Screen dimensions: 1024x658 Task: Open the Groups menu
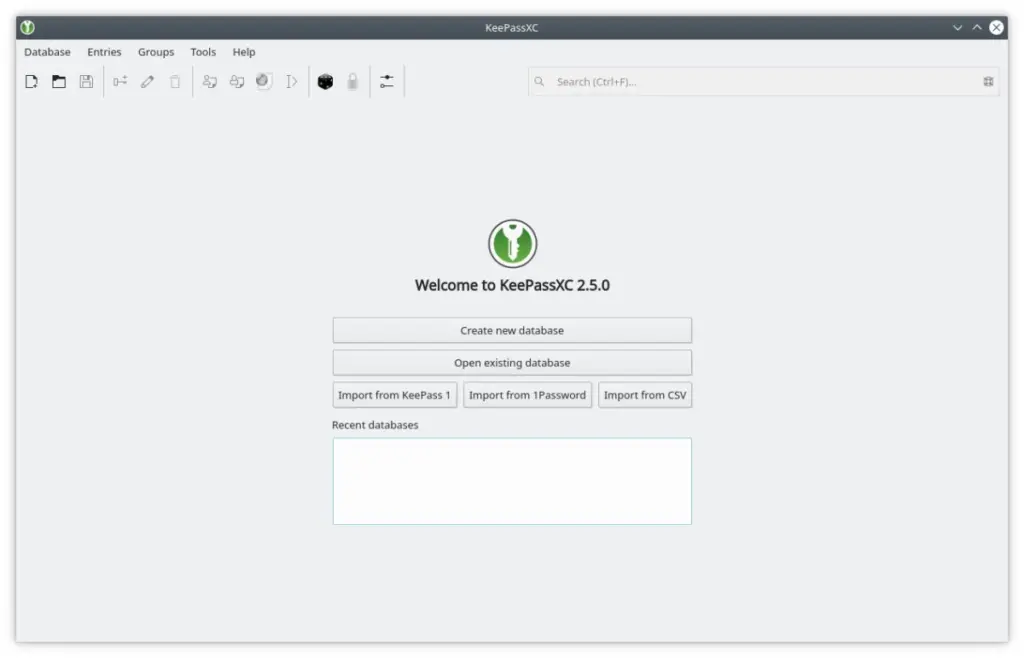(156, 52)
